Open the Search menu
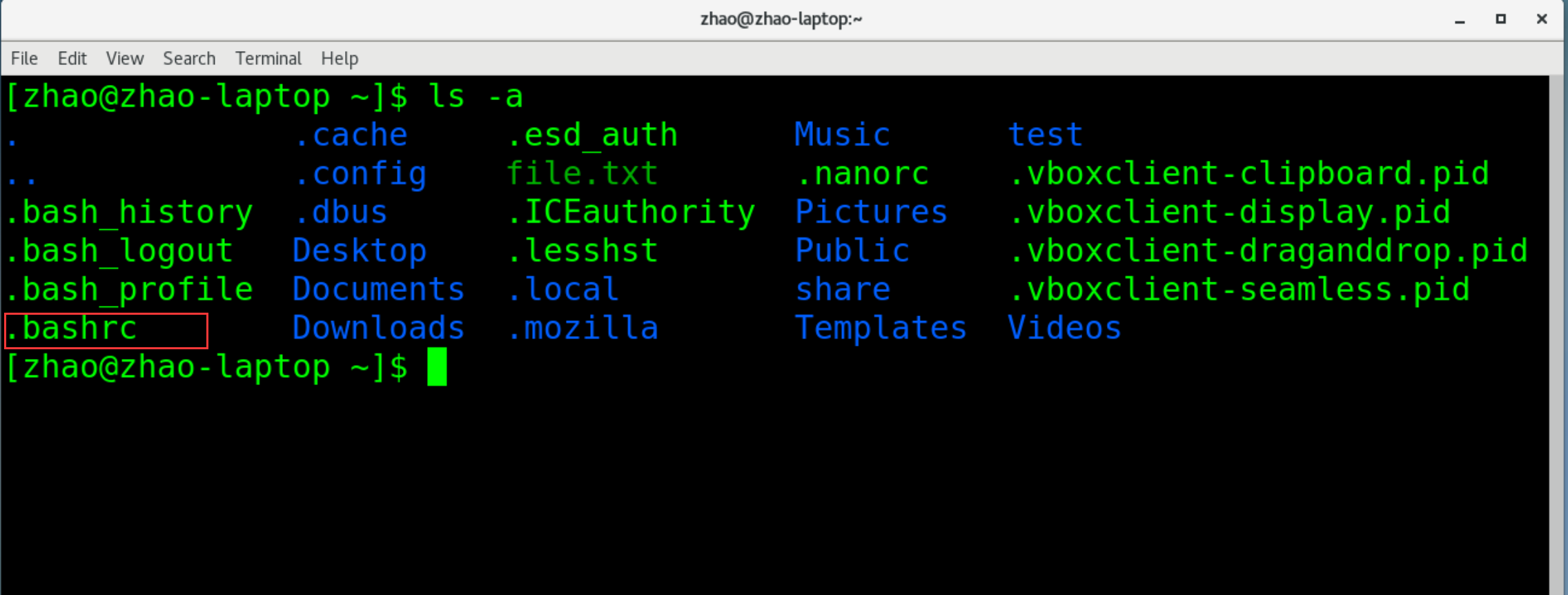 [x=188, y=59]
